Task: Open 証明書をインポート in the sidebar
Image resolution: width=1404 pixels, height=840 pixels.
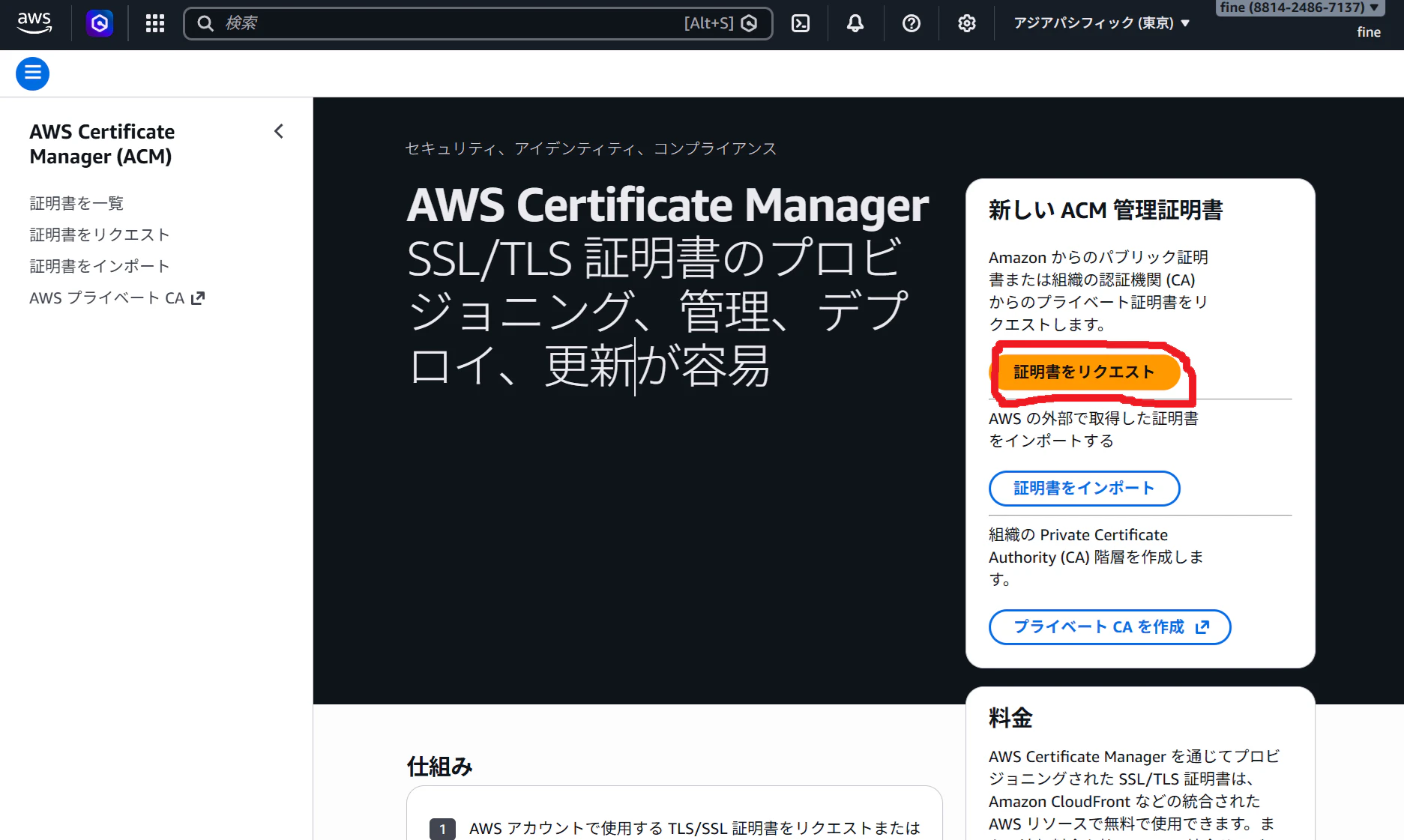Action: 100,266
